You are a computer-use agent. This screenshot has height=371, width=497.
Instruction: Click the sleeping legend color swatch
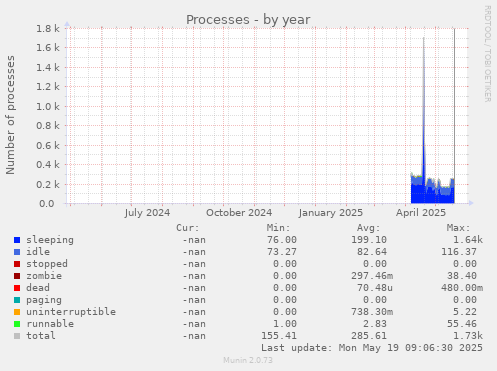point(17,240)
